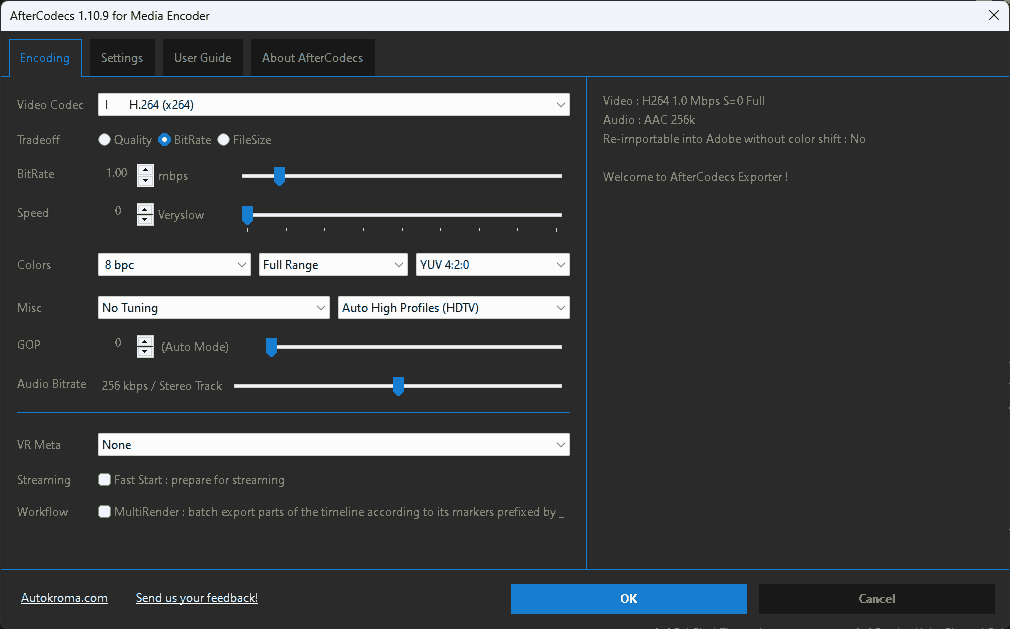Click the GOP value 0 field
1010x629 pixels.
pos(118,343)
